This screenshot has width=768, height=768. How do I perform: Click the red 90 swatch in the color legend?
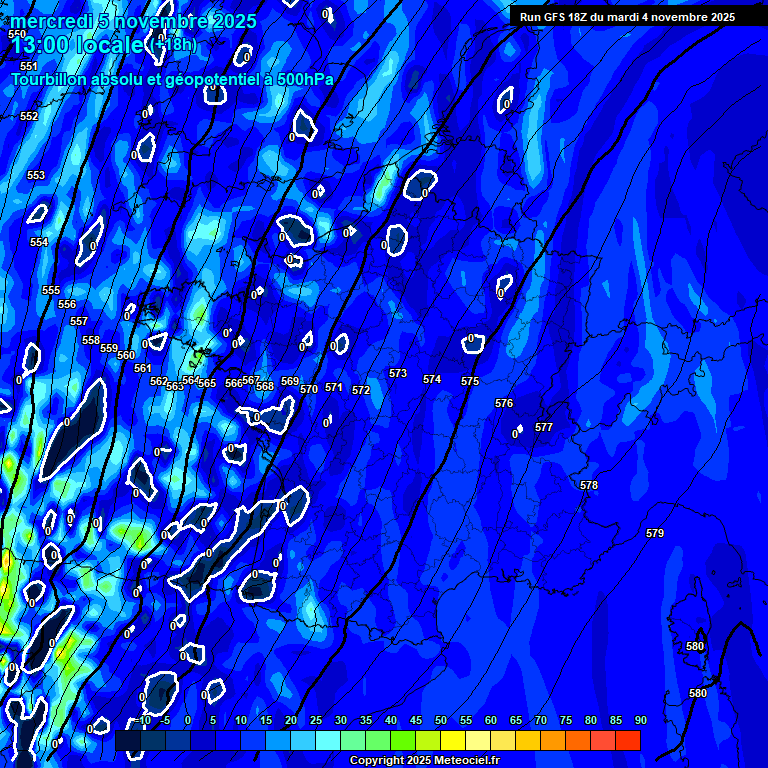[627, 741]
